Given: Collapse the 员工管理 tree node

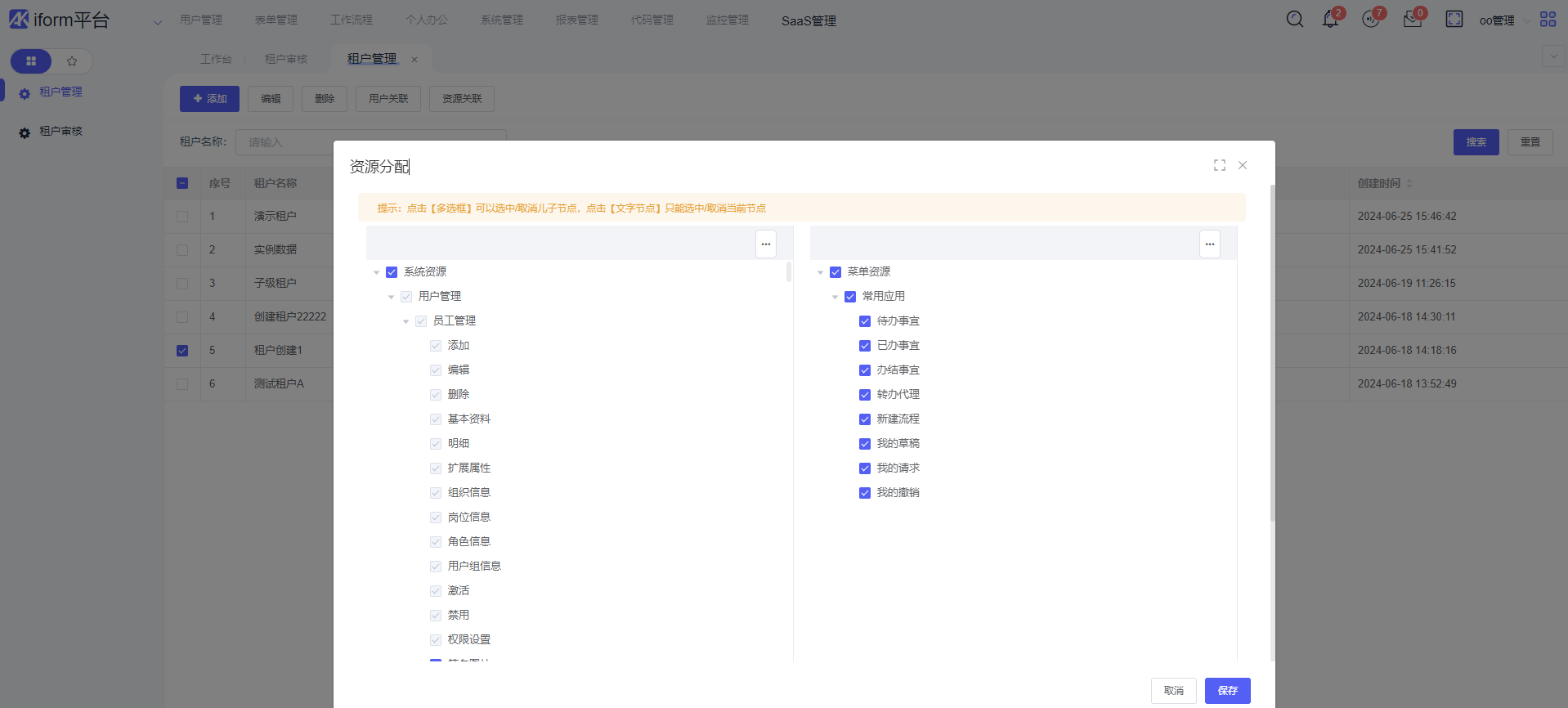Looking at the screenshot, I should pos(405,321).
